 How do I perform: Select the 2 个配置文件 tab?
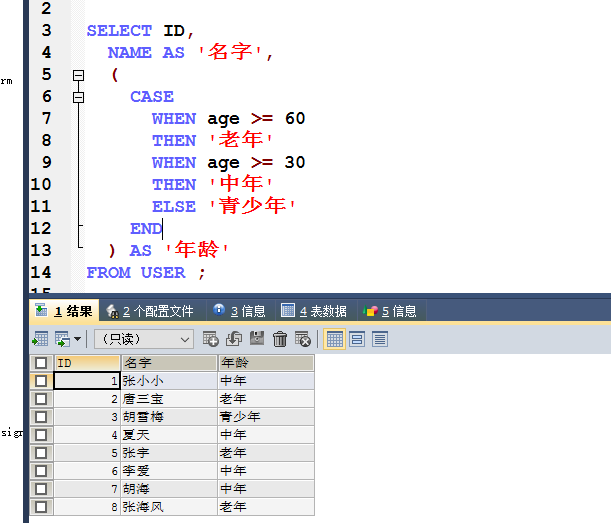(150, 311)
